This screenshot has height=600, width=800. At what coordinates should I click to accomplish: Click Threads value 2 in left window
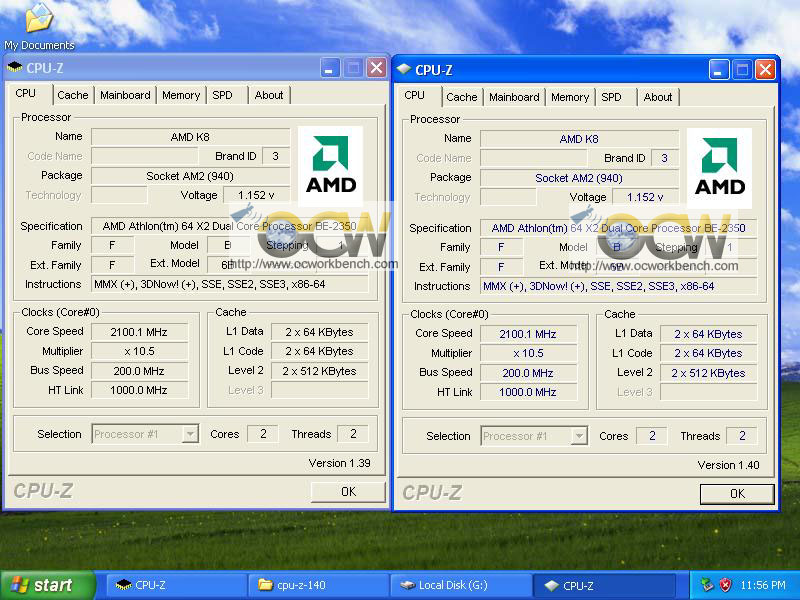click(353, 434)
